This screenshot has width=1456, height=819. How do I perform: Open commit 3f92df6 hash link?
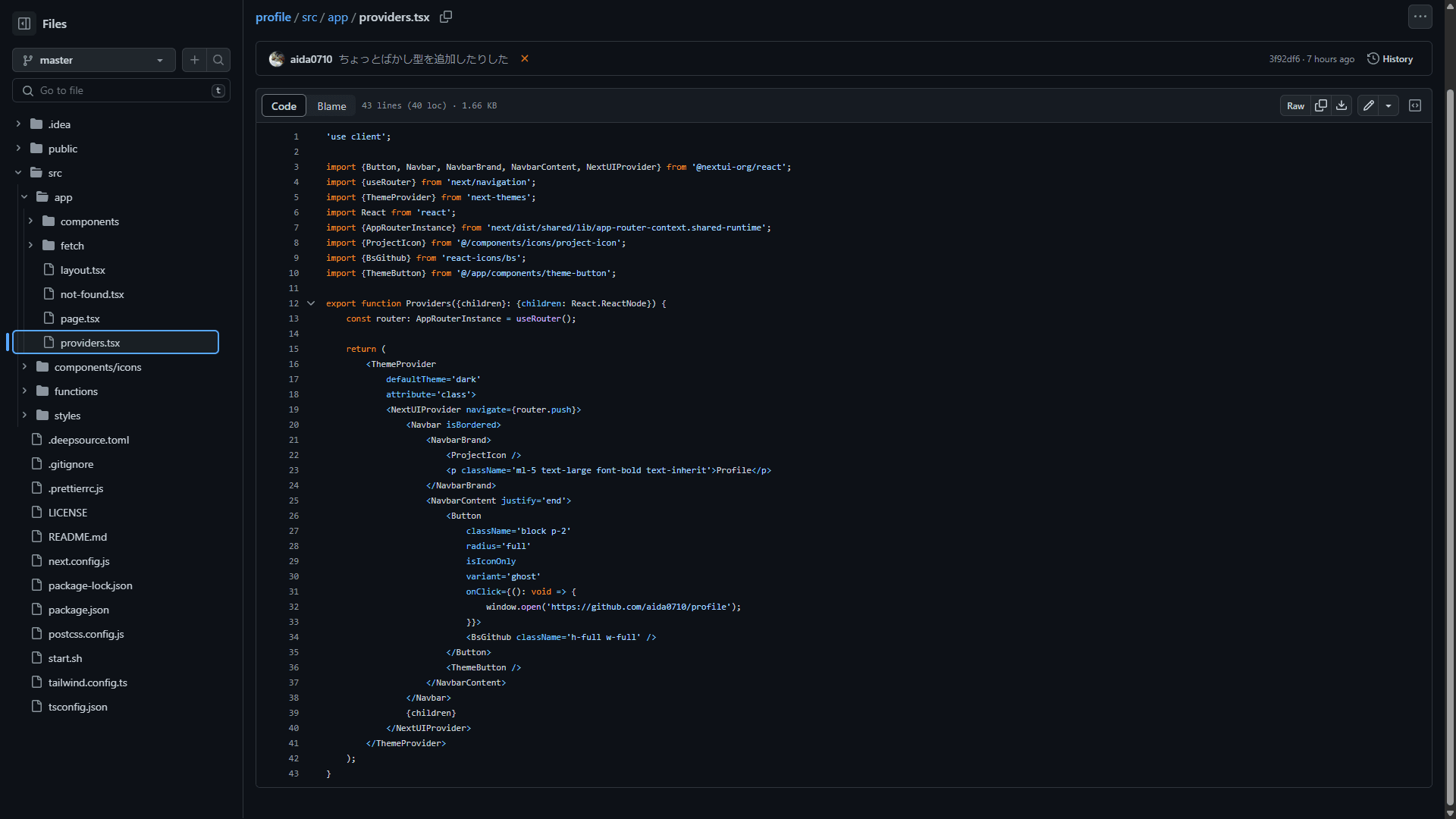(x=1284, y=59)
